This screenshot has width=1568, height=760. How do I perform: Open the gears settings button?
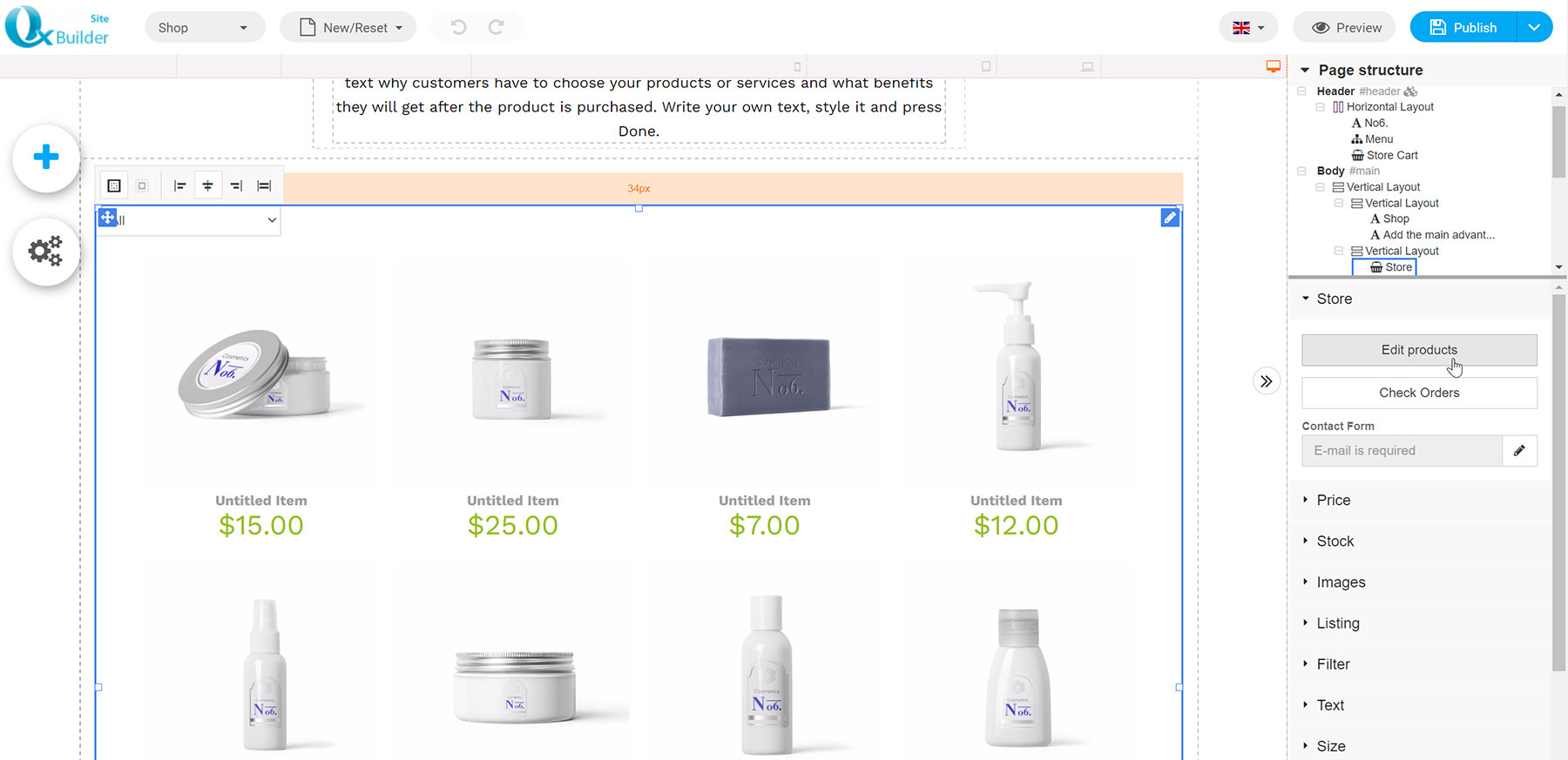pos(46,252)
